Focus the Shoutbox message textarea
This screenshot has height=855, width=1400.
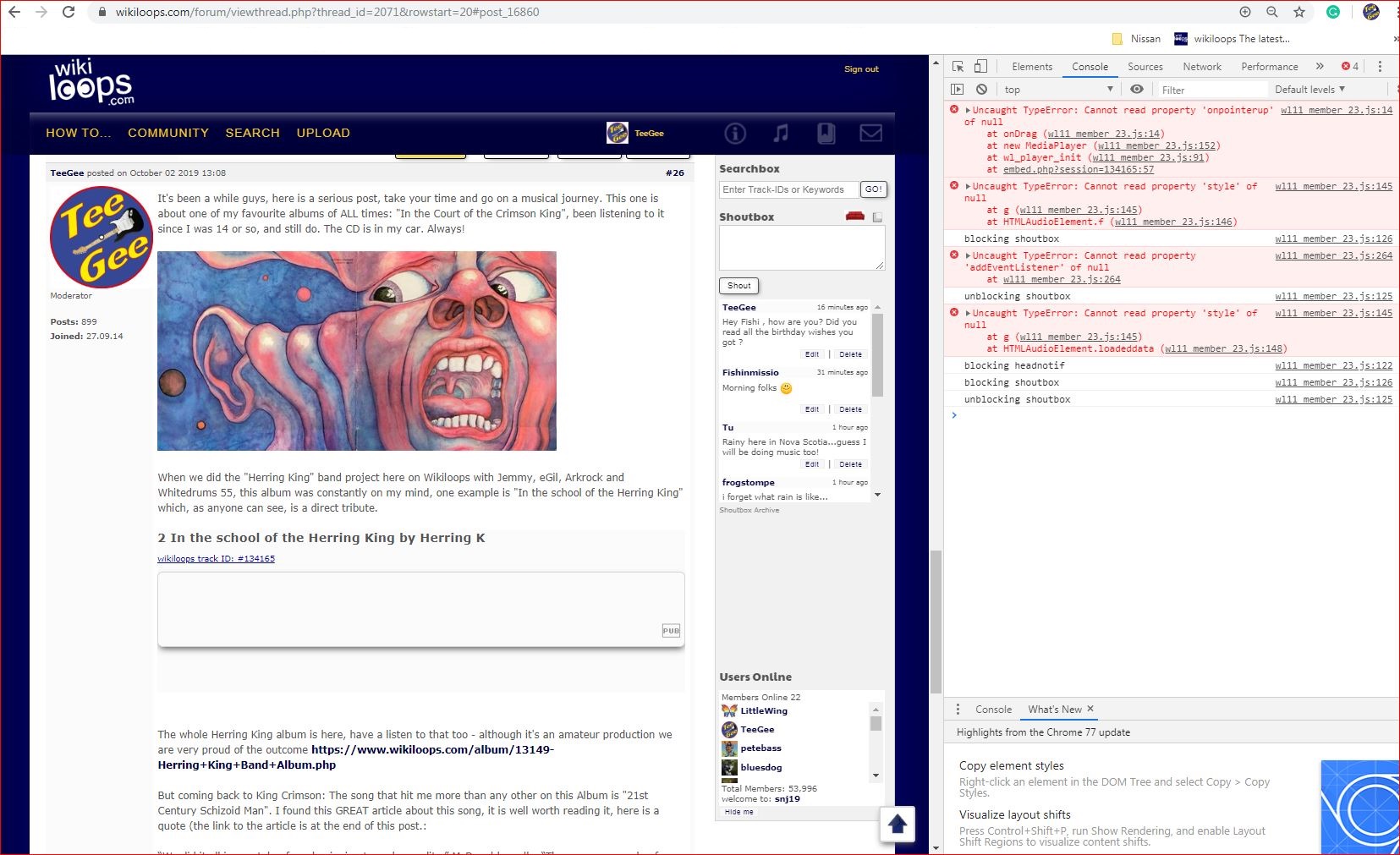pyautogui.click(x=802, y=249)
